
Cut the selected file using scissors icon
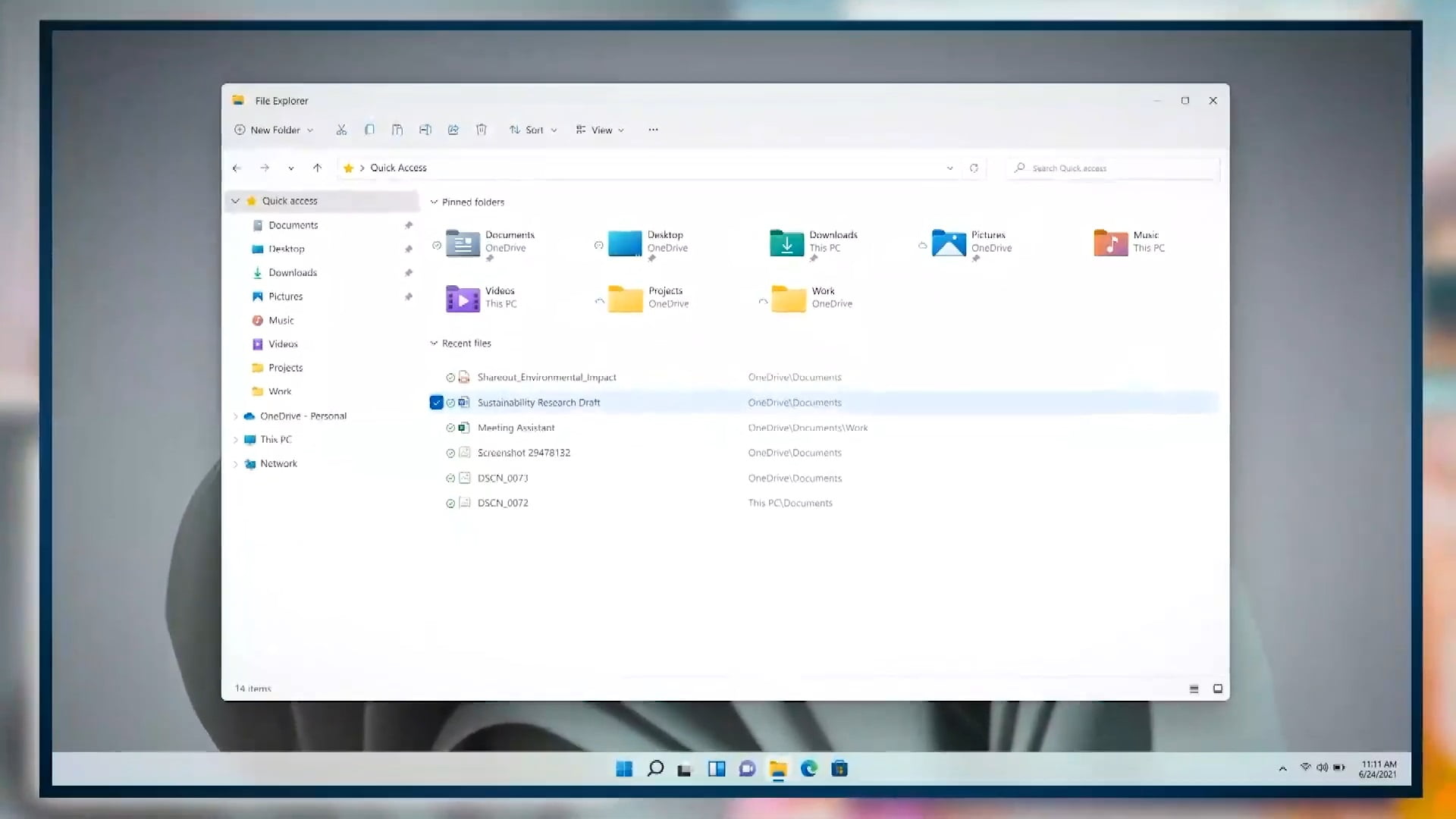341,130
